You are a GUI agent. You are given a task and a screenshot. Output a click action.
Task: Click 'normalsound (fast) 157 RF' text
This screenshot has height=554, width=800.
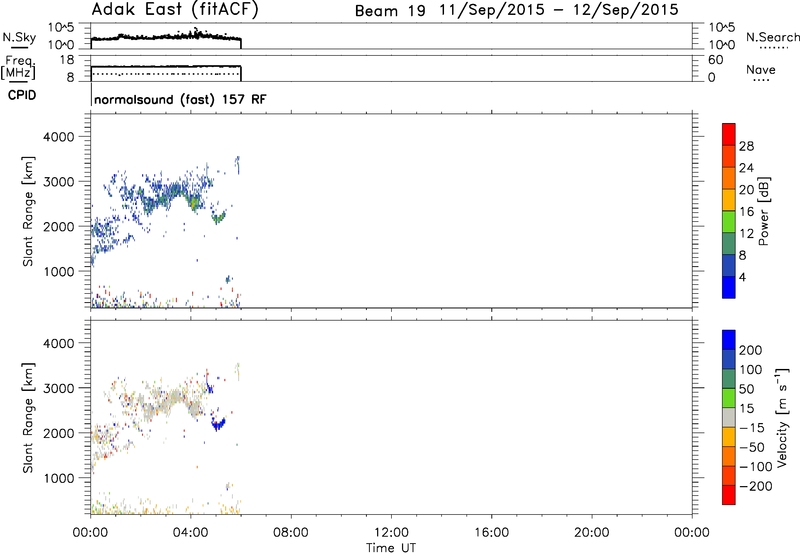tap(180, 99)
